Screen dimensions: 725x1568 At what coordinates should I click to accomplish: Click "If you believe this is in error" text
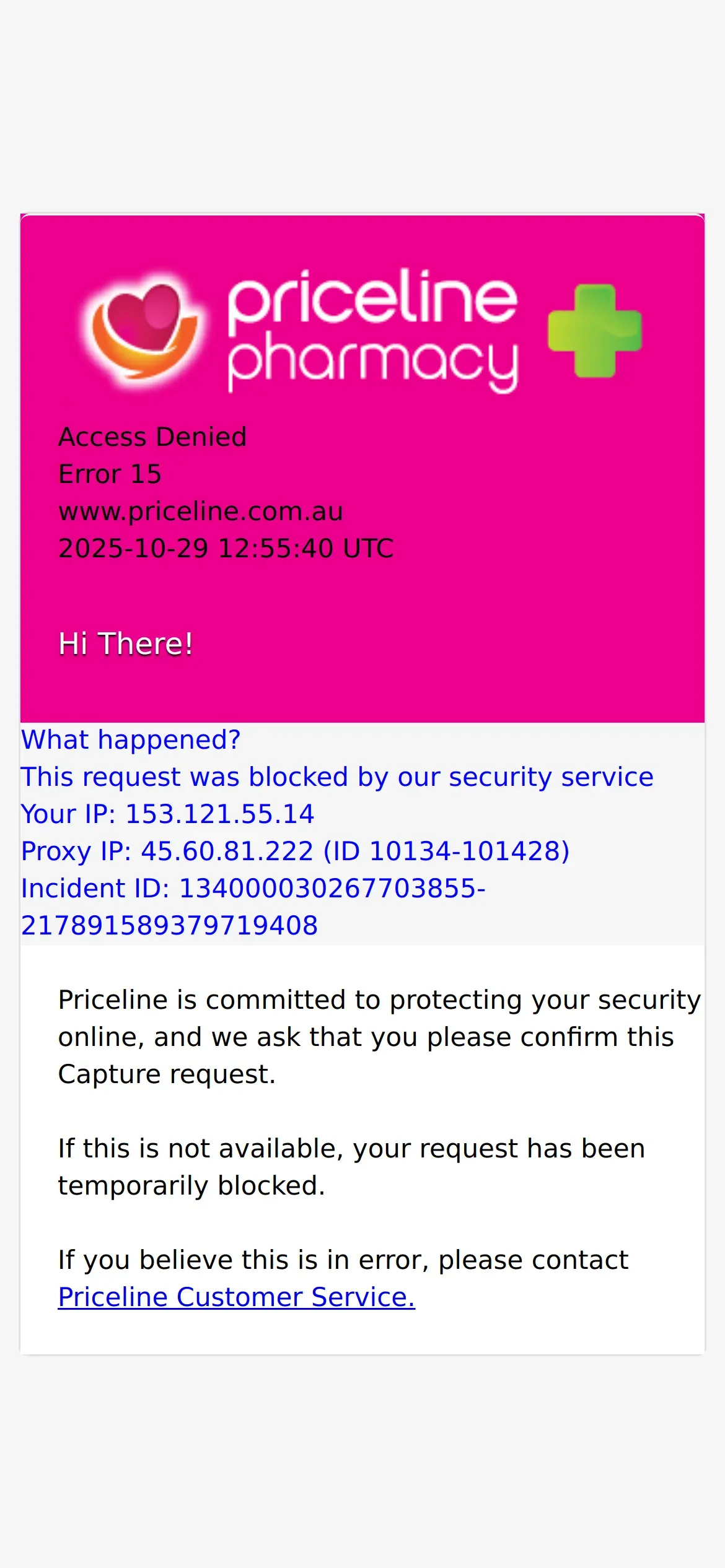point(343,1260)
